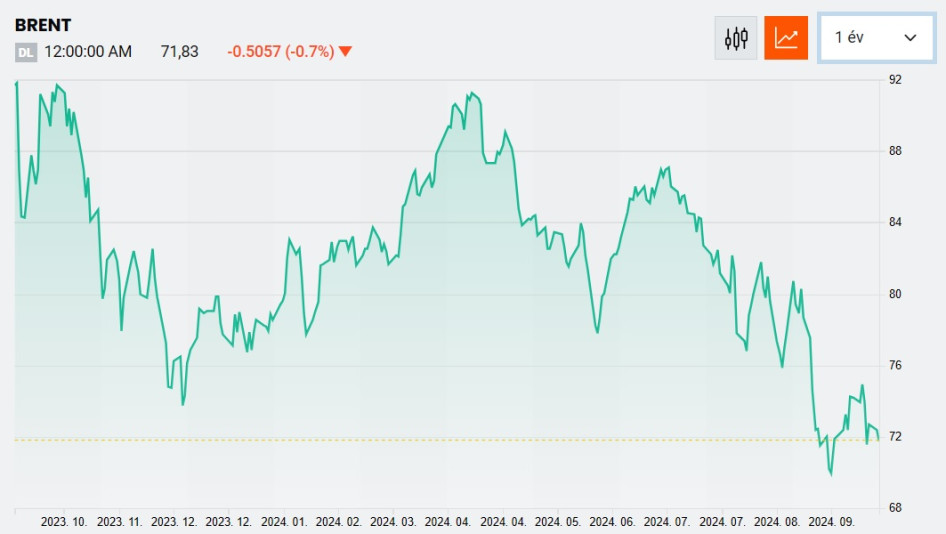Click the 84 y-axis label
The height and width of the screenshot is (534, 946).
tap(895, 222)
